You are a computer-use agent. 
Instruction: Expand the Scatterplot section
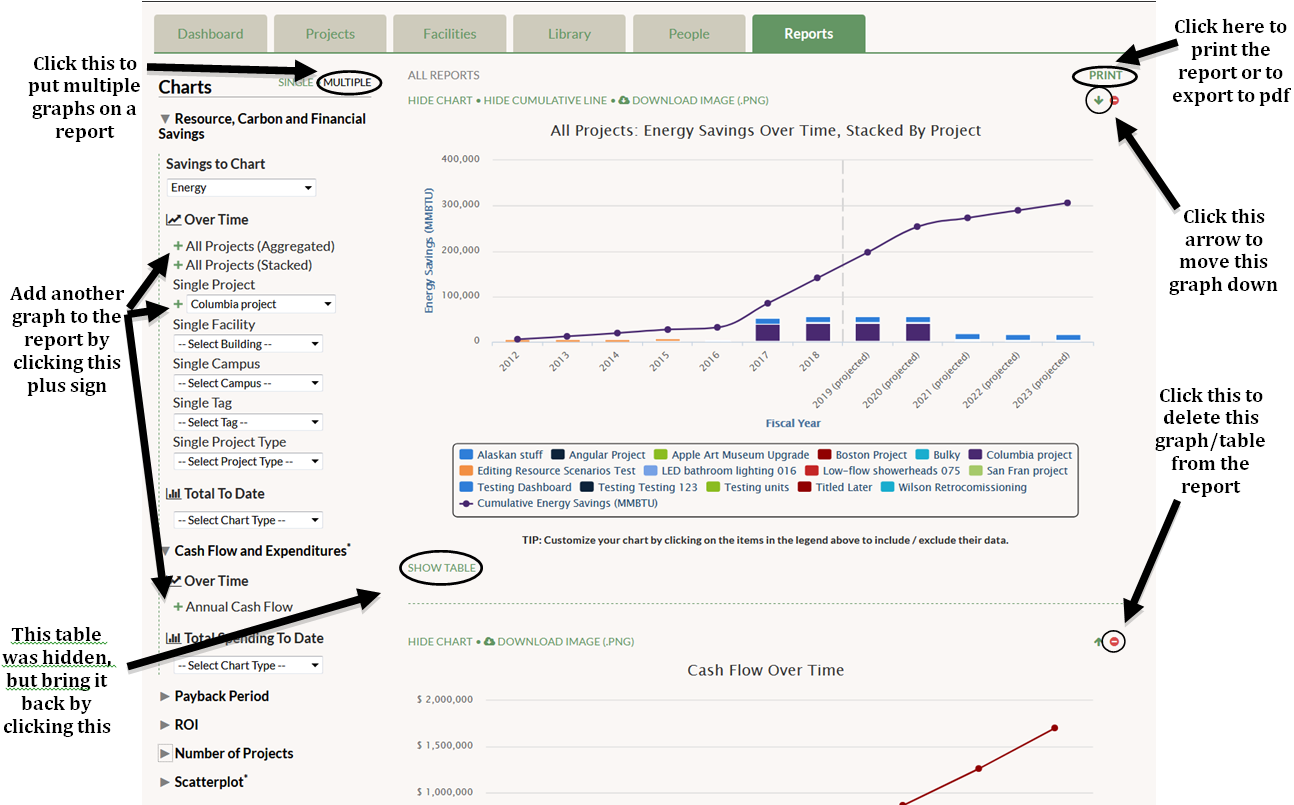click(165, 782)
